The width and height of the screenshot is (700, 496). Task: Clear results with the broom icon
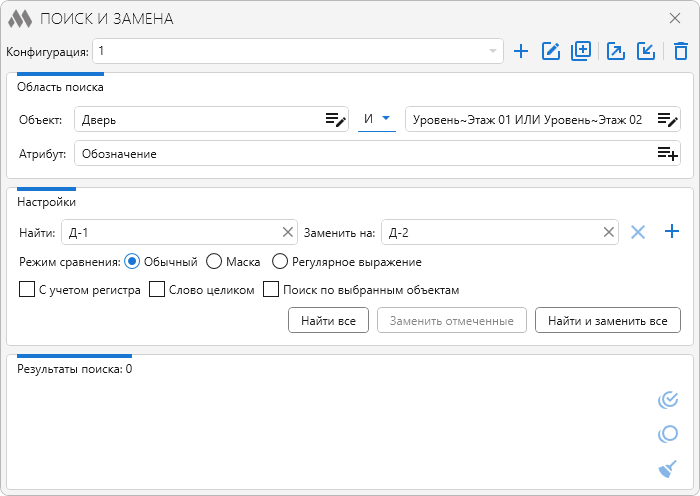(x=667, y=468)
